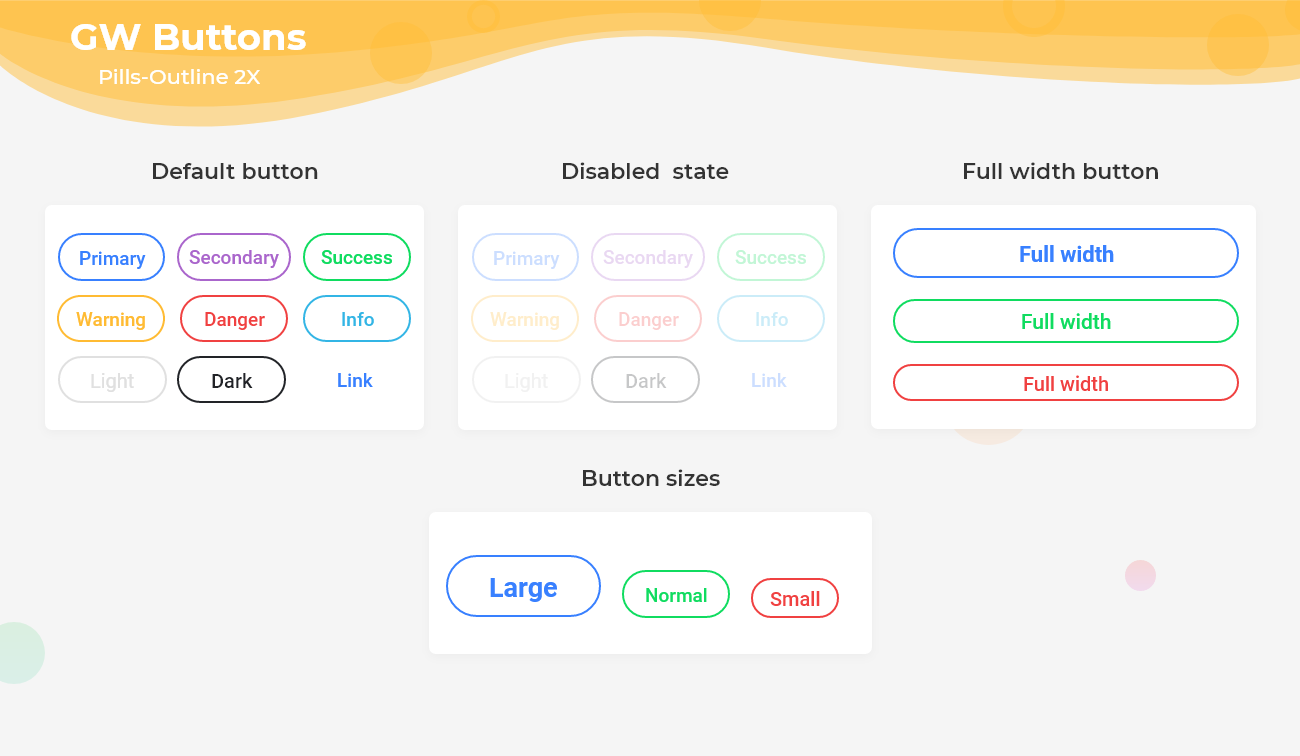This screenshot has height=756, width=1300.
Task: Click the disabled Link text
Action: (769, 380)
